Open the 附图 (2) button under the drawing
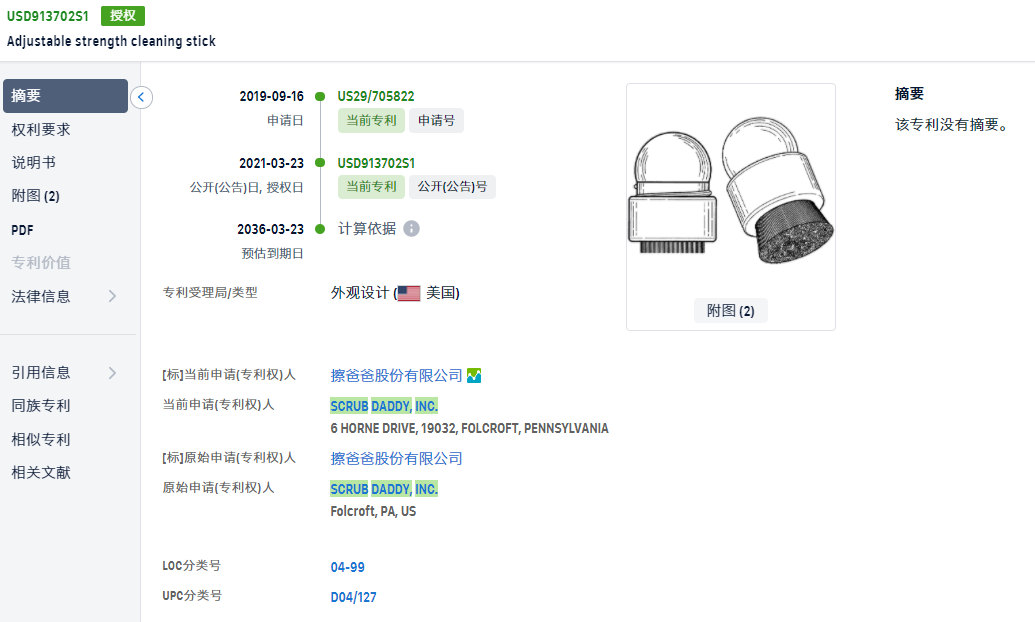Screen dimensions: 1035x622 731,310
